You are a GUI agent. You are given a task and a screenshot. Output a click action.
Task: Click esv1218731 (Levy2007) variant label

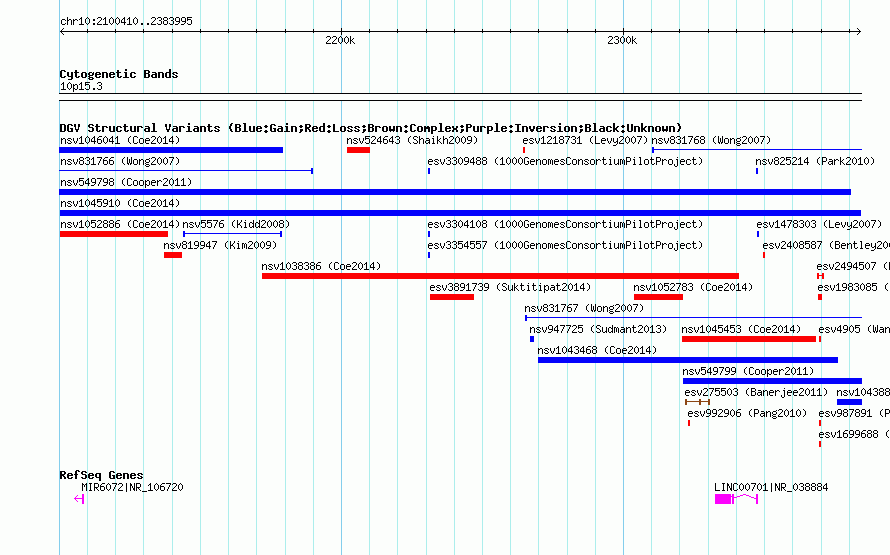coord(585,140)
